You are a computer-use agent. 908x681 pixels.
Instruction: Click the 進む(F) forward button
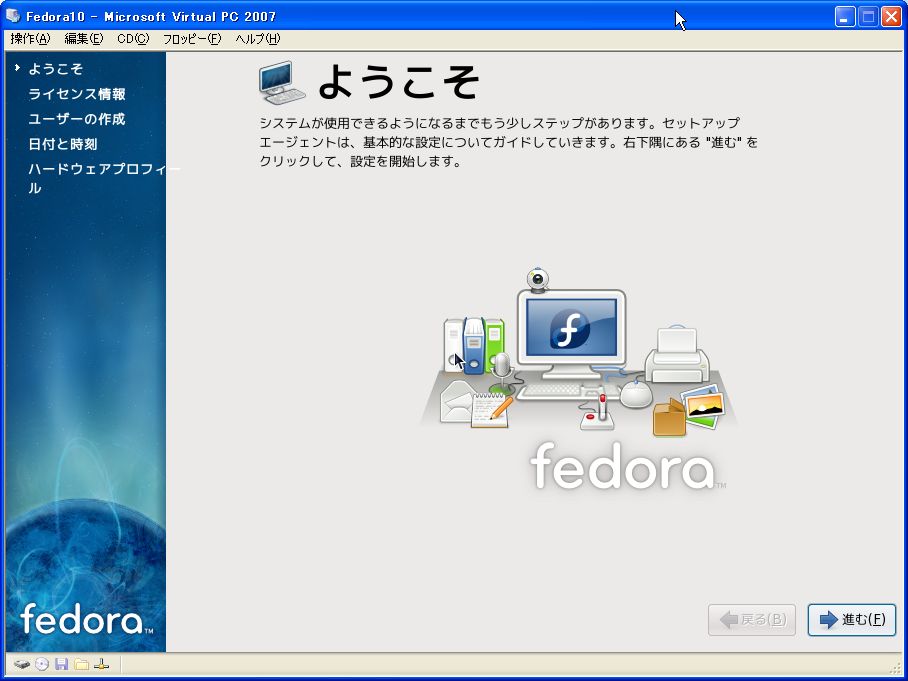(851, 620)
